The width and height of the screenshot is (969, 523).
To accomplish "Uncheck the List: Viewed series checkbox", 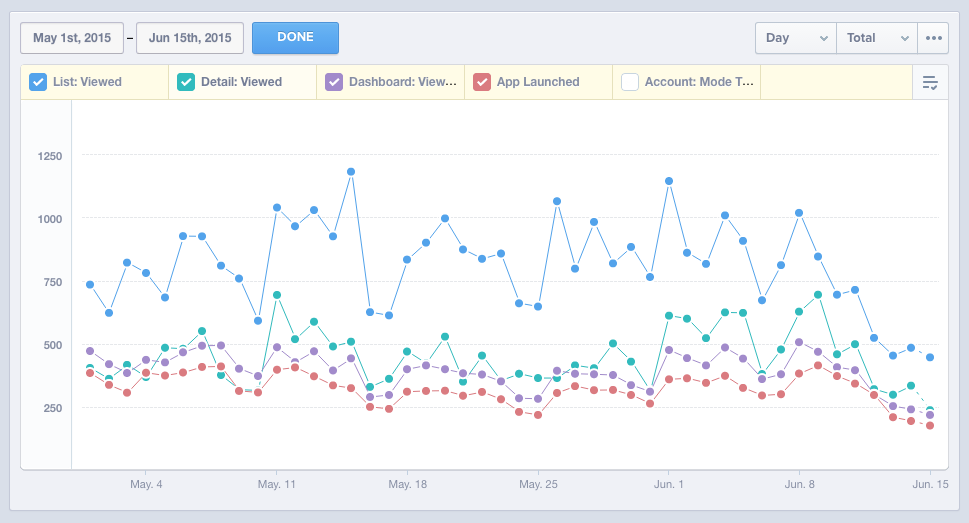I will [x=38, y=82].
